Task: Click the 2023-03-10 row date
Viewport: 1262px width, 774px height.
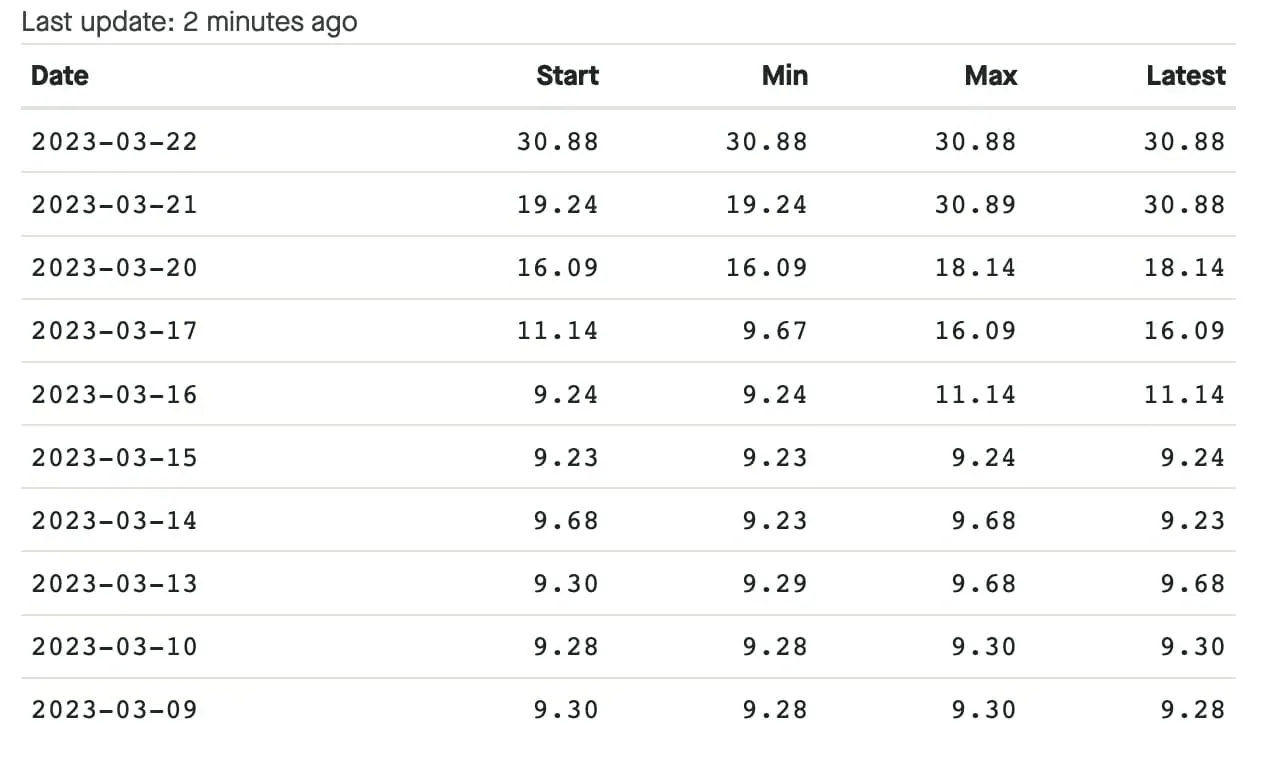Action: pos(114,647)
